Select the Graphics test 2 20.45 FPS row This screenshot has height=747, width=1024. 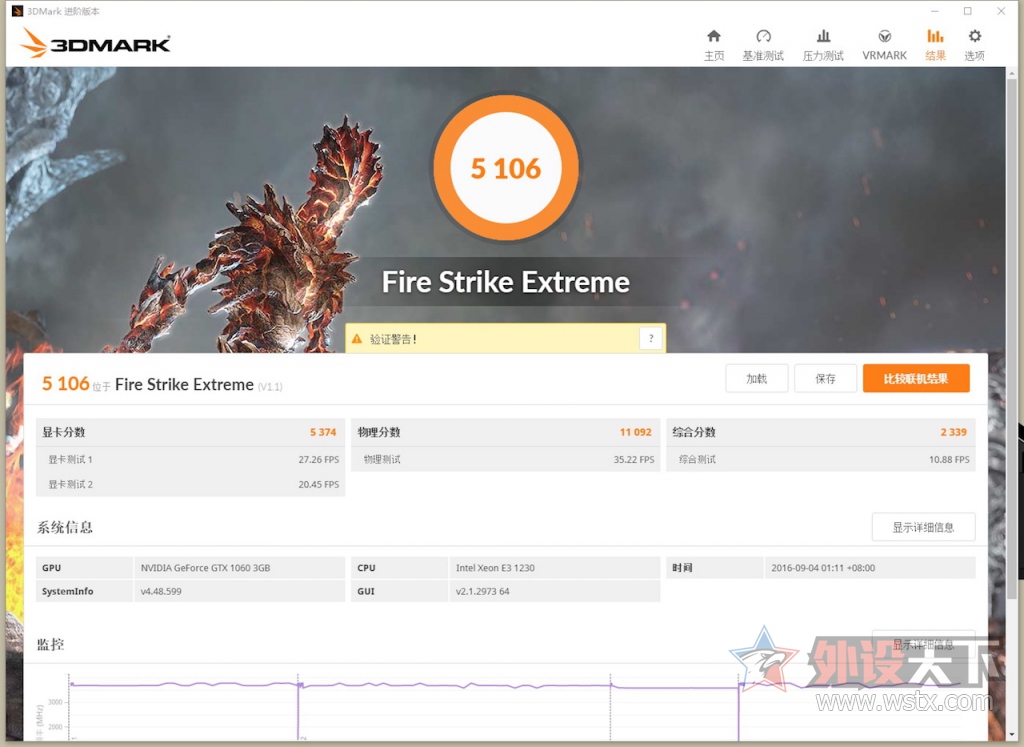click(190, 485)
